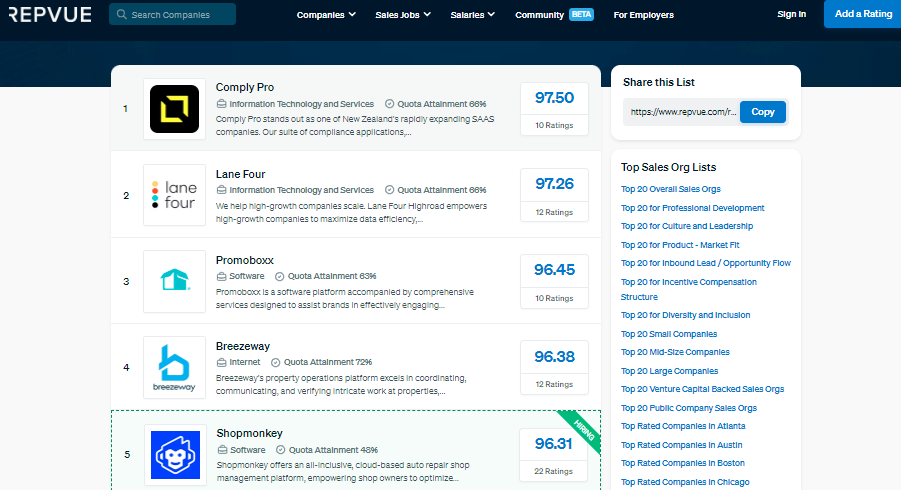Screen dimensions: 901x490
Task: Click the quota checkmark icon for Lane Four
Action: coord(389,190)
